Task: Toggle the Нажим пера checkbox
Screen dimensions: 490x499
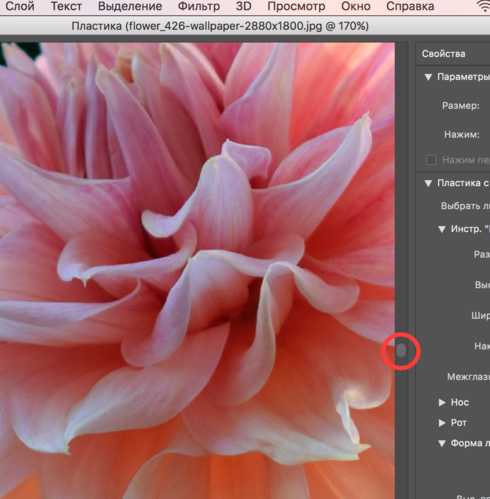Action: [431, 160]
